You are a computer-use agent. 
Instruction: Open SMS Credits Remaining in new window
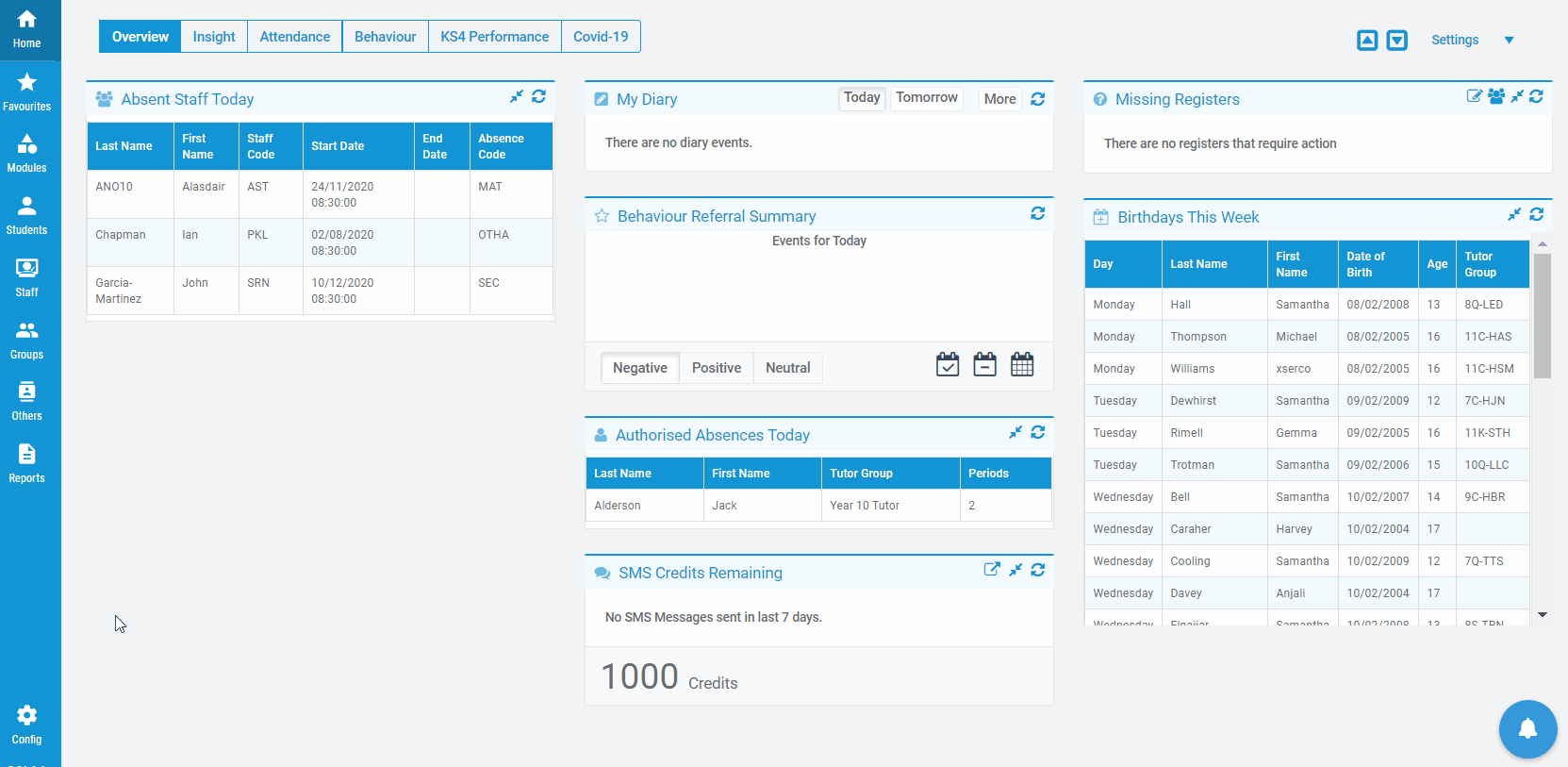[992, 569]
